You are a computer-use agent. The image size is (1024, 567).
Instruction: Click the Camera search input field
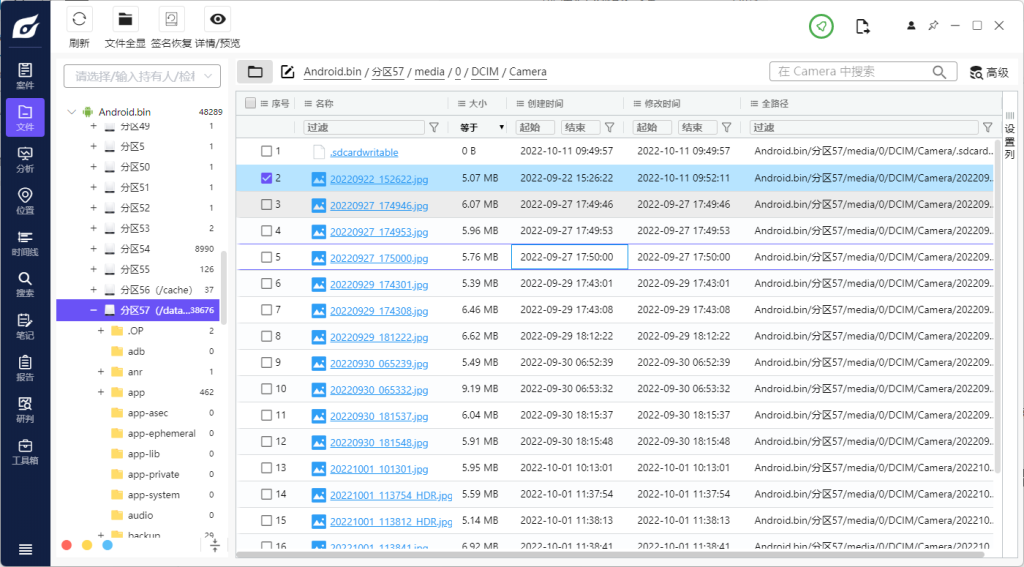point(850,72)
